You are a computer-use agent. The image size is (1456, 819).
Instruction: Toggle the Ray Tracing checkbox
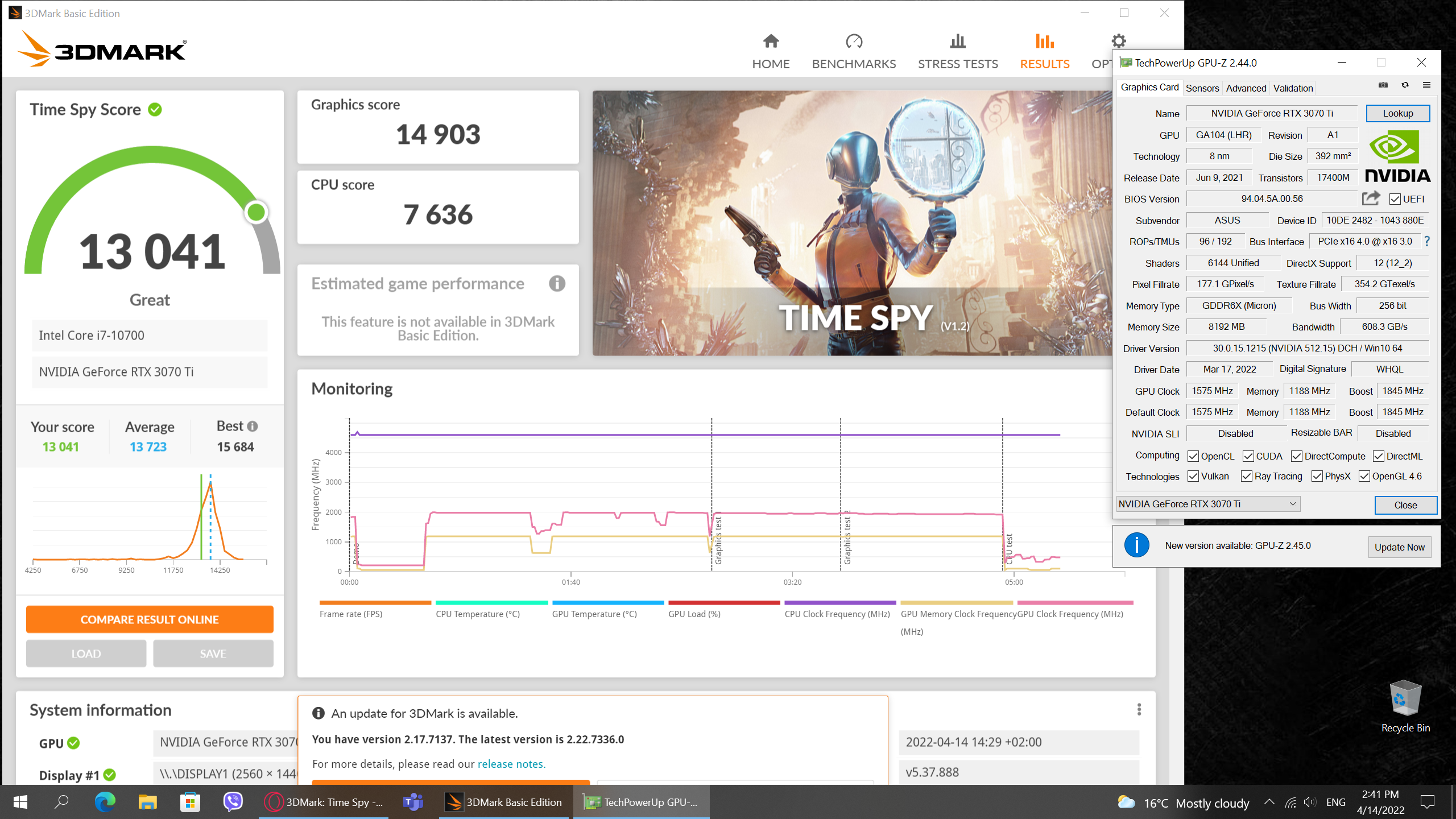[1247, 477]
